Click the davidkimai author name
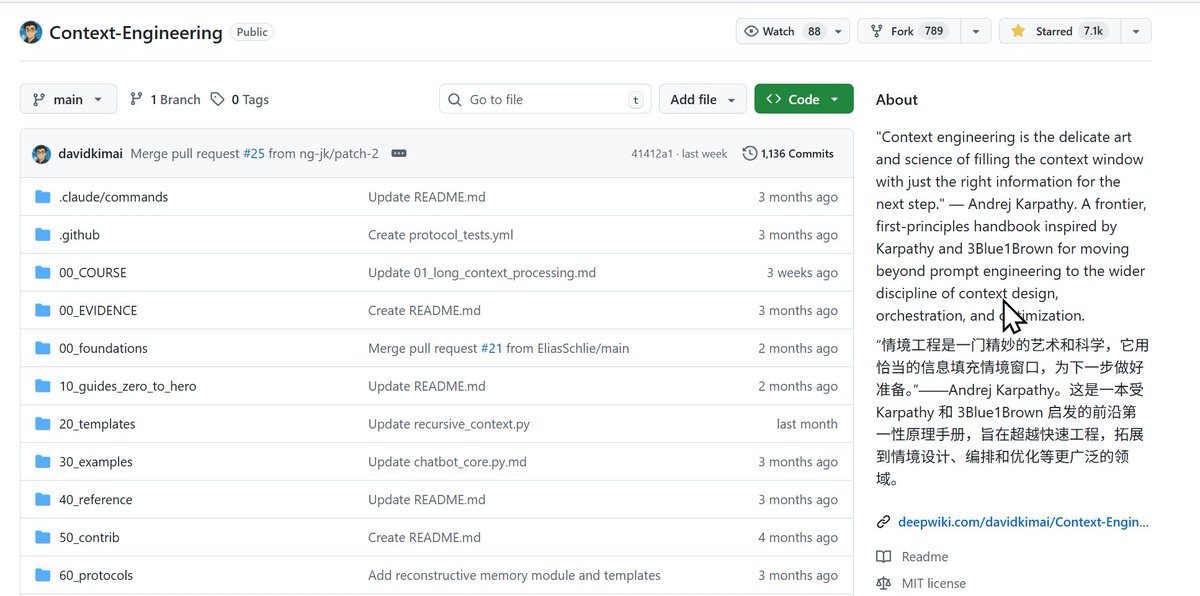1200x596 pixels. pos(91,154)
